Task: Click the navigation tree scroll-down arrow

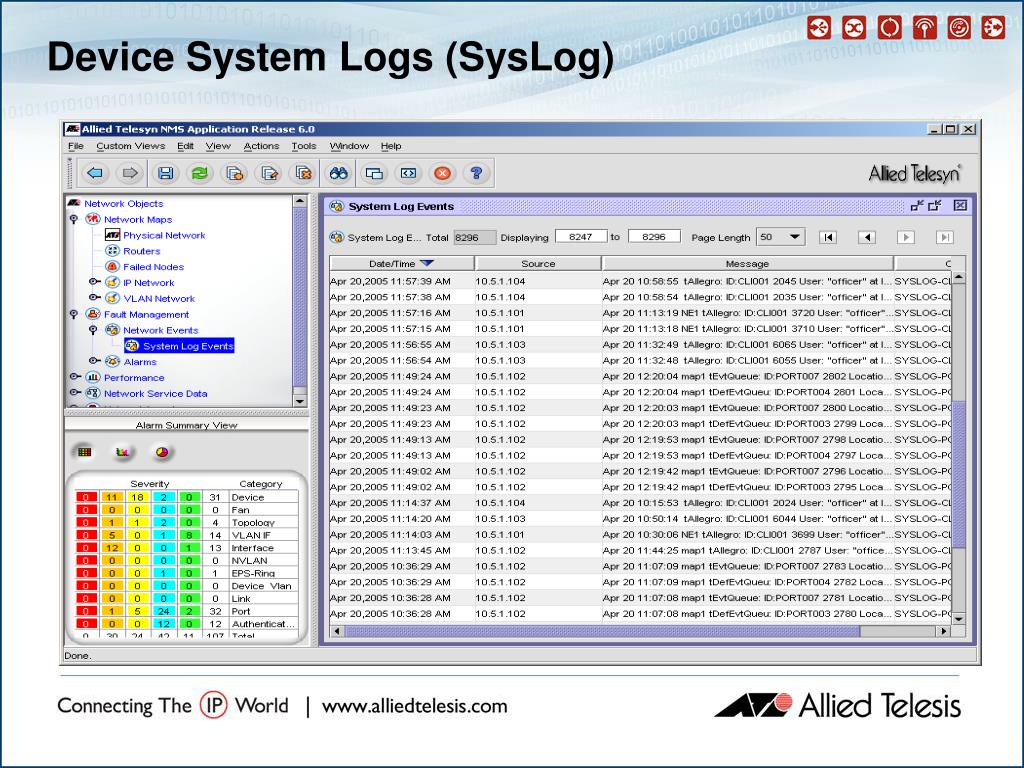Action: [x=299, y=401]
